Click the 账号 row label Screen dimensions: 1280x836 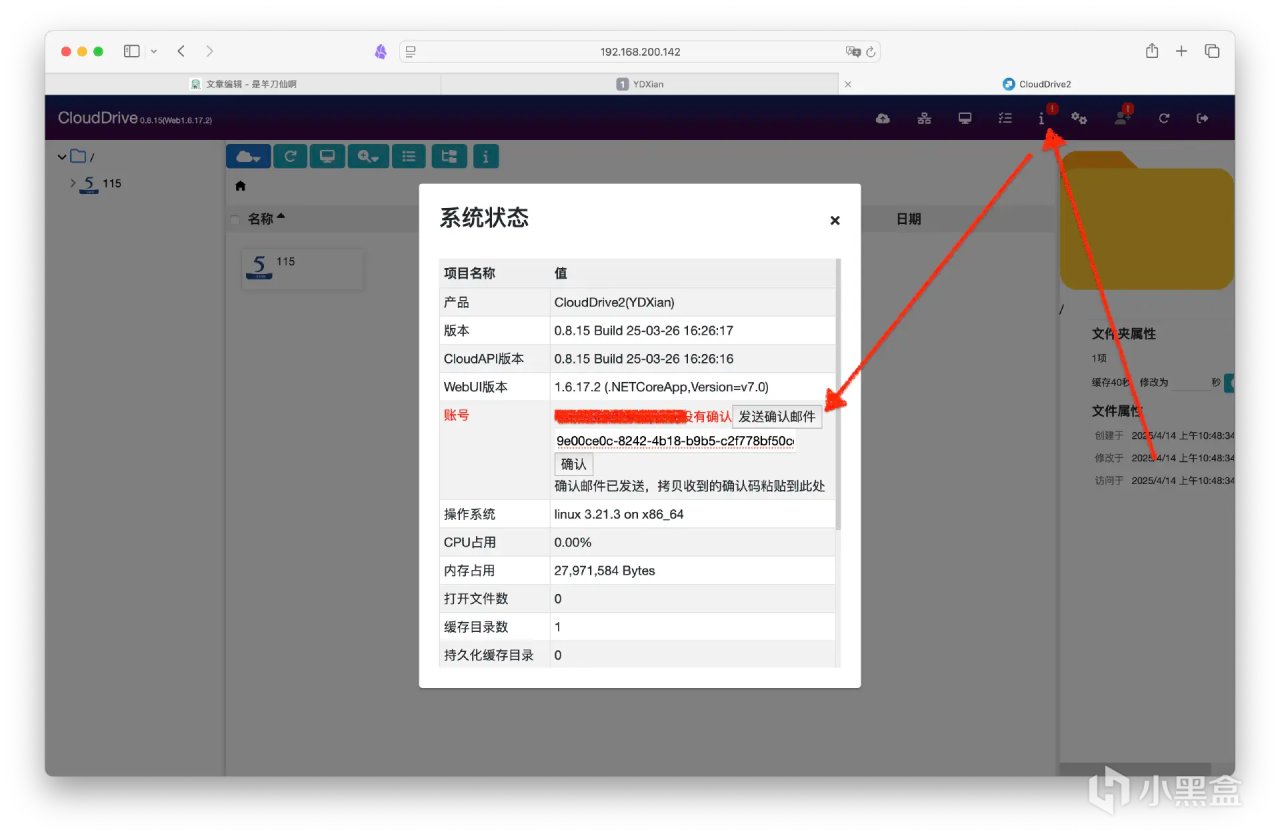456,415
